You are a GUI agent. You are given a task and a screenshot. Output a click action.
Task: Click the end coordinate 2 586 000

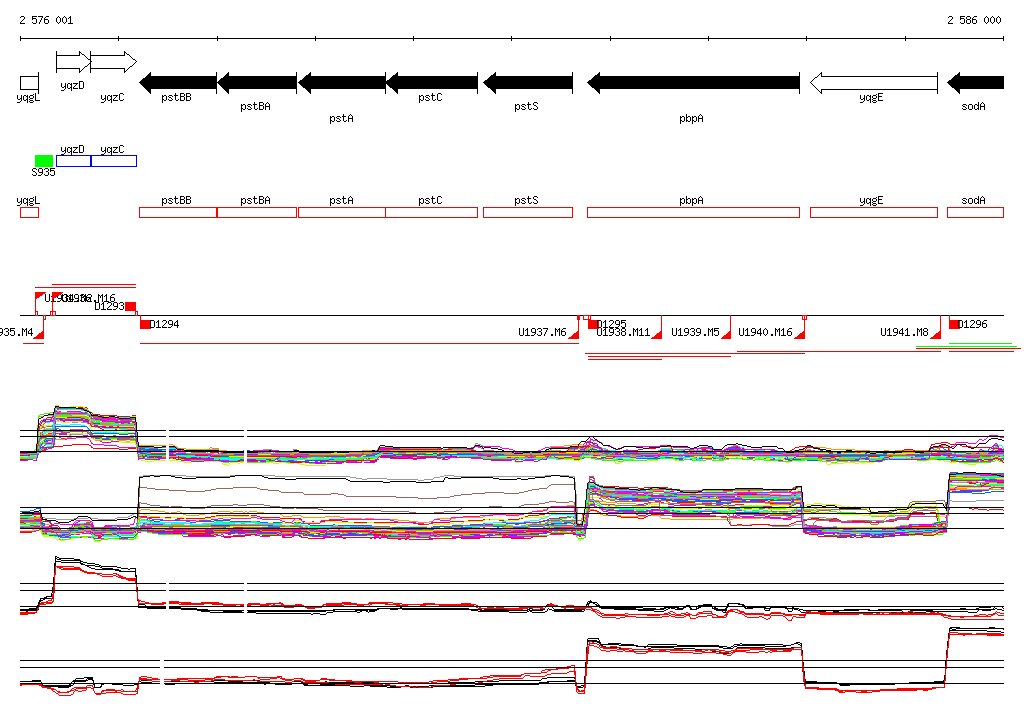[x=974, y=20]
